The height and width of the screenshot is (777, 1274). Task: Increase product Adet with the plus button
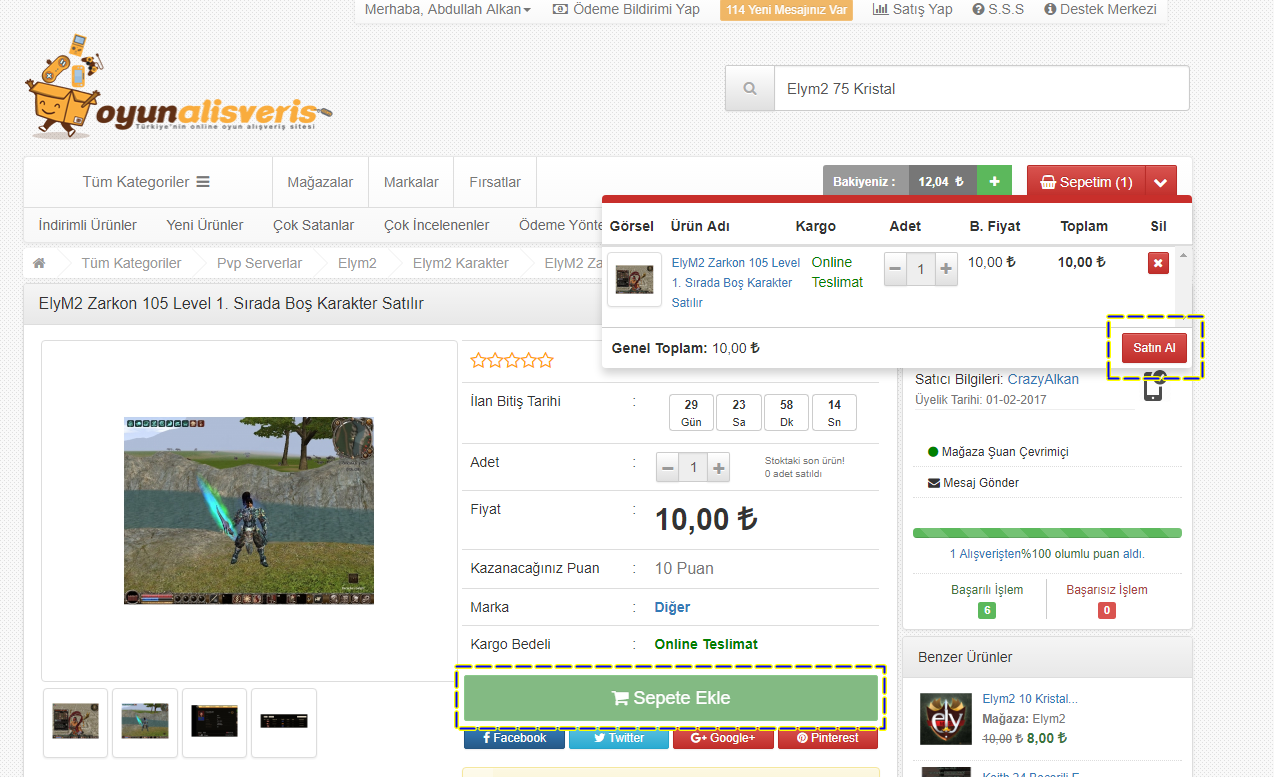[x=718, y=467]
